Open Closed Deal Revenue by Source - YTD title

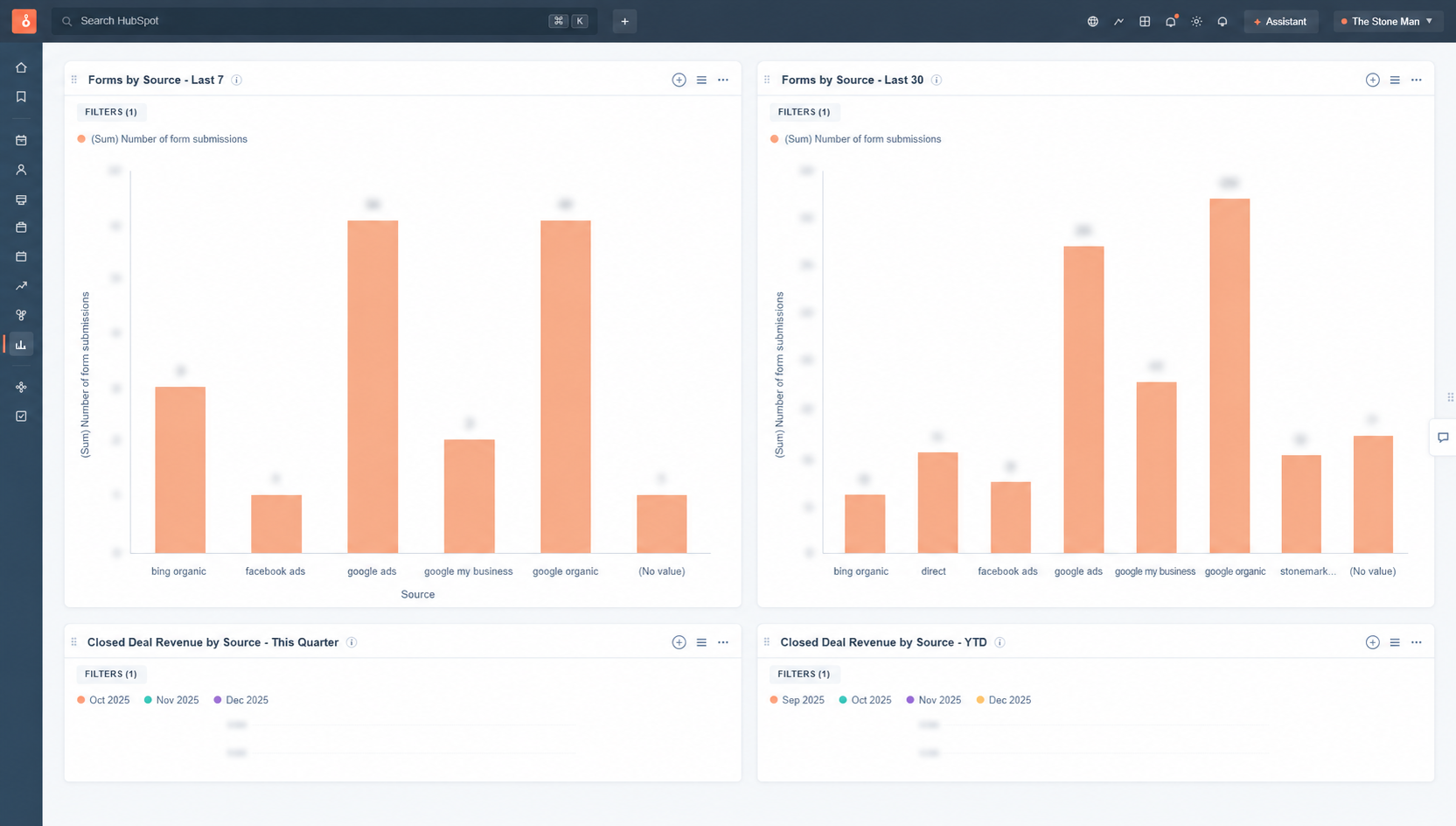(x=883, y=642)
